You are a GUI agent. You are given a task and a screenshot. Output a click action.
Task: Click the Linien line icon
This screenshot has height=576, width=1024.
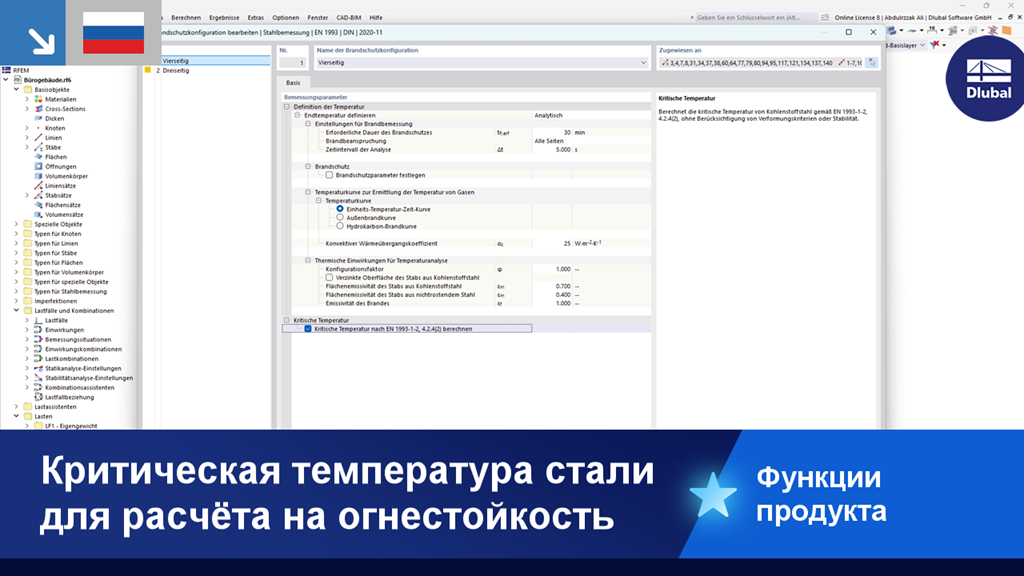39,138
